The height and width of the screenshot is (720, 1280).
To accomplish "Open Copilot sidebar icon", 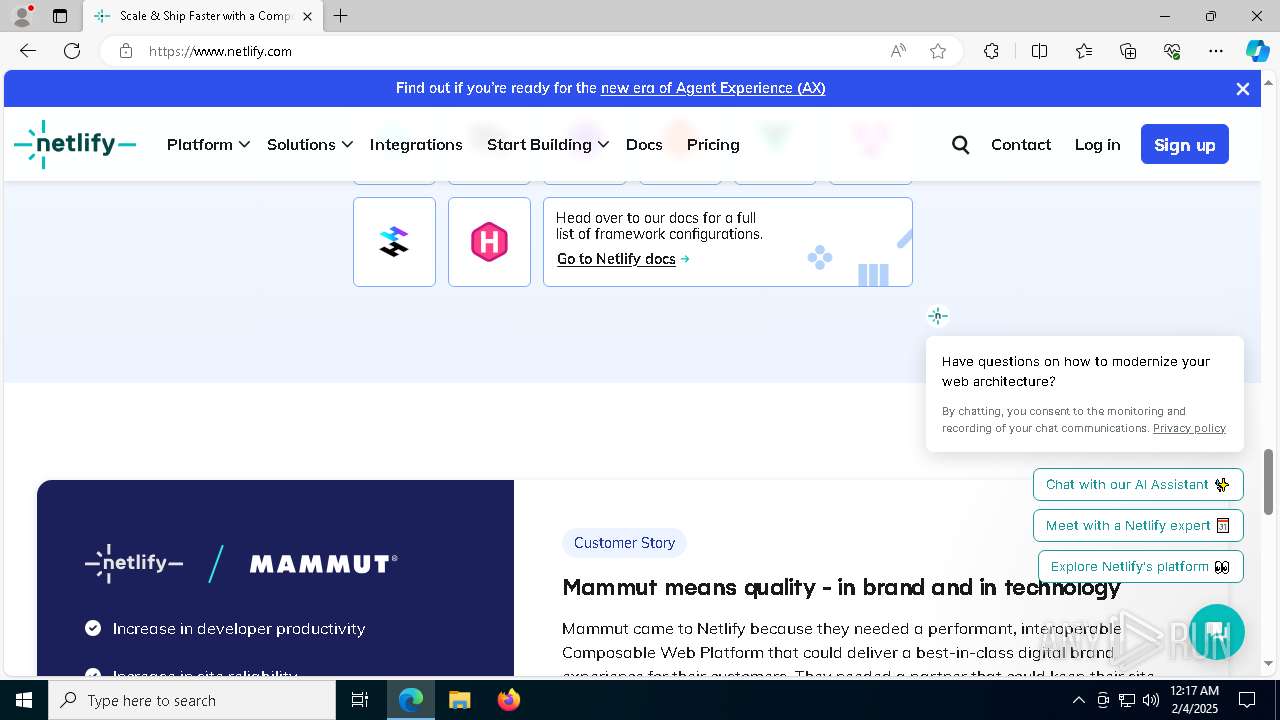I will pyautogui.click(x=1257, y=51).
